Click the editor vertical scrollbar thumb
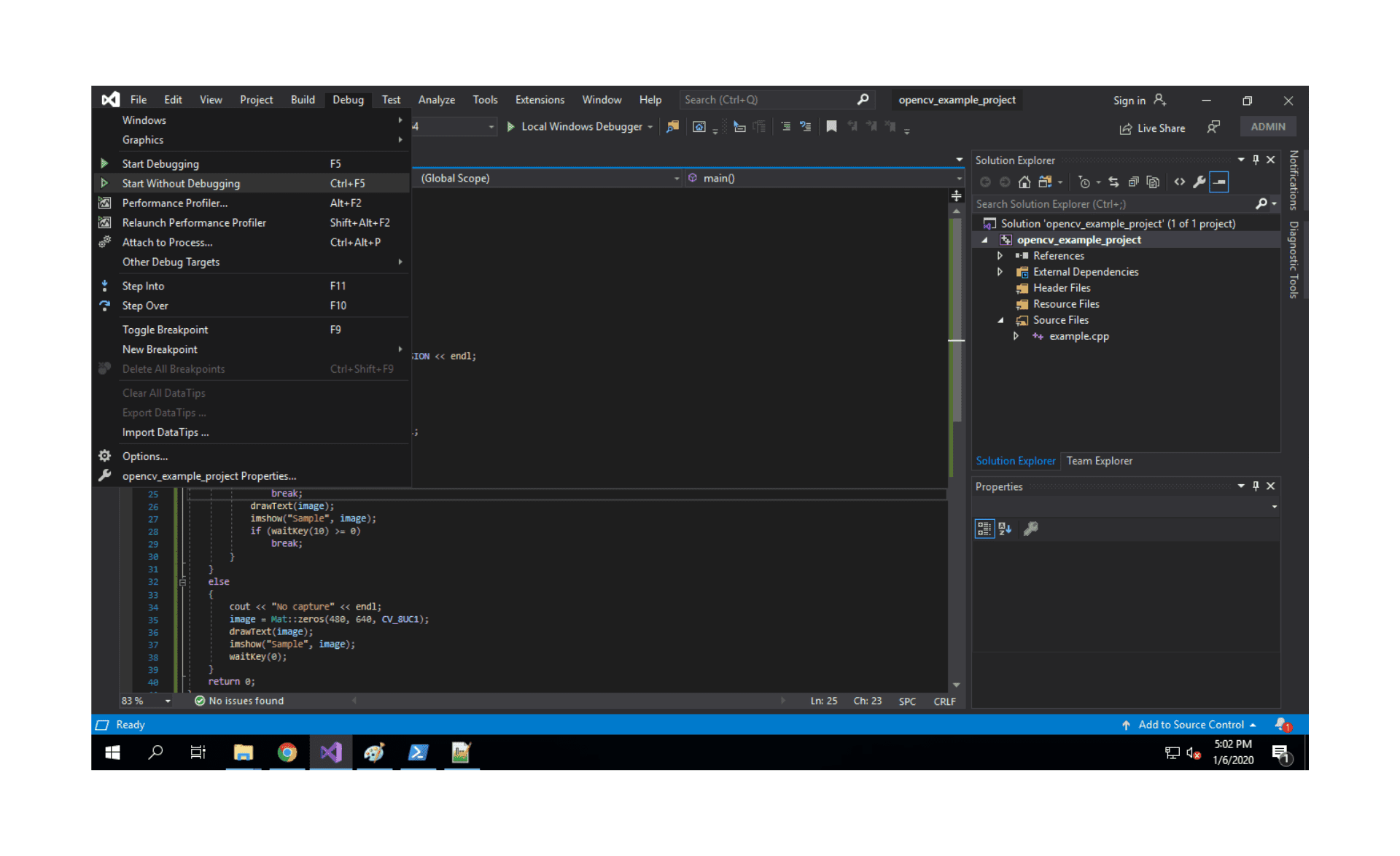1400x856 pixels. click(957, 321)
